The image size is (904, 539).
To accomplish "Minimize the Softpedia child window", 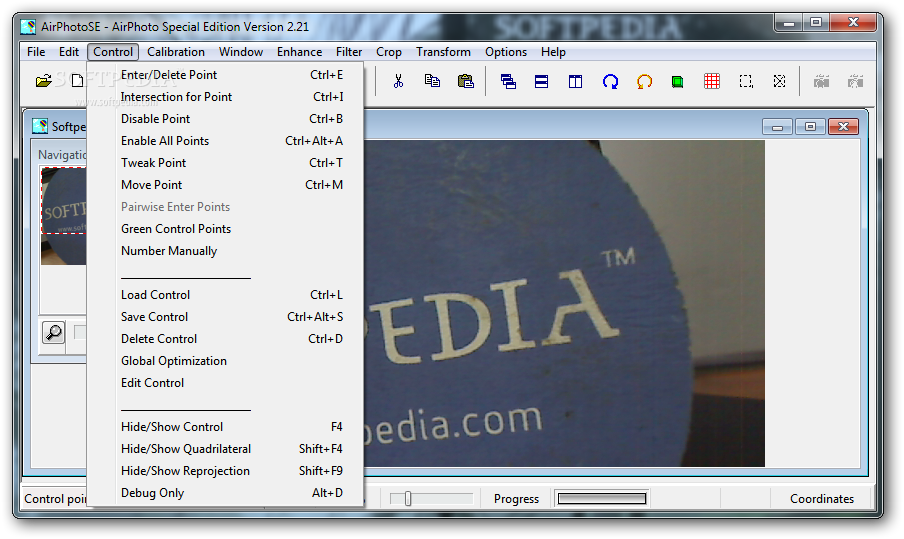I will [777, 126].
